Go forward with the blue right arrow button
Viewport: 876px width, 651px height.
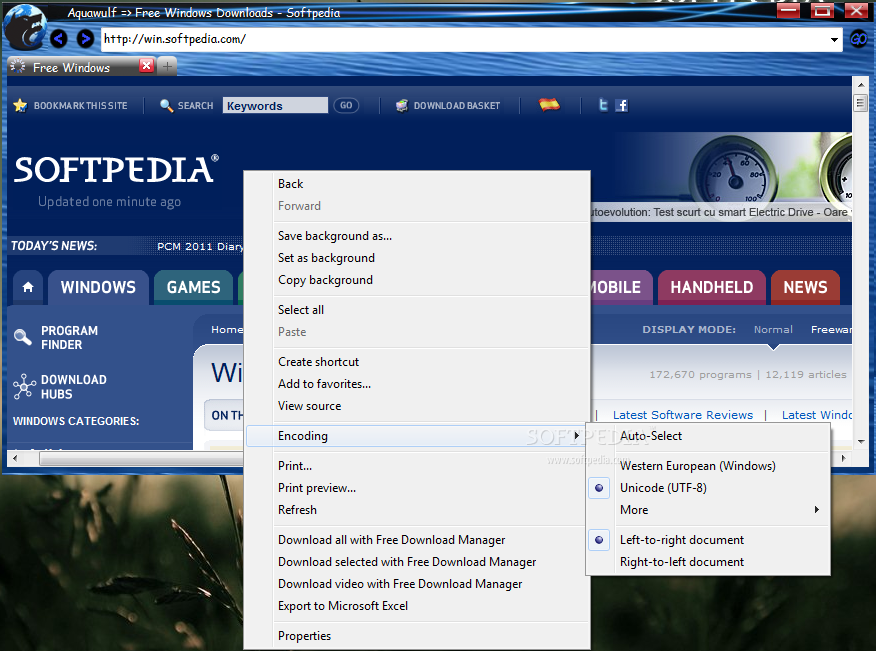click(x=85, y=39)
